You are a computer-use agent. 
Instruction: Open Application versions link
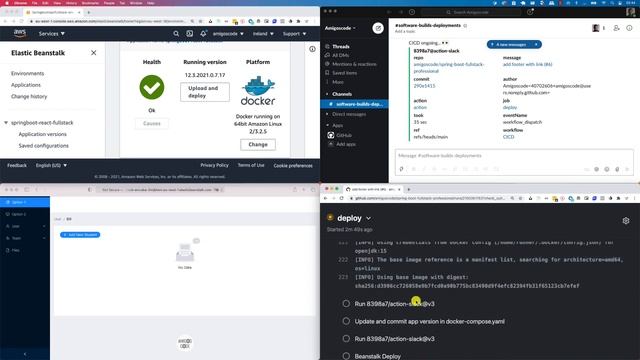(42, 134)
